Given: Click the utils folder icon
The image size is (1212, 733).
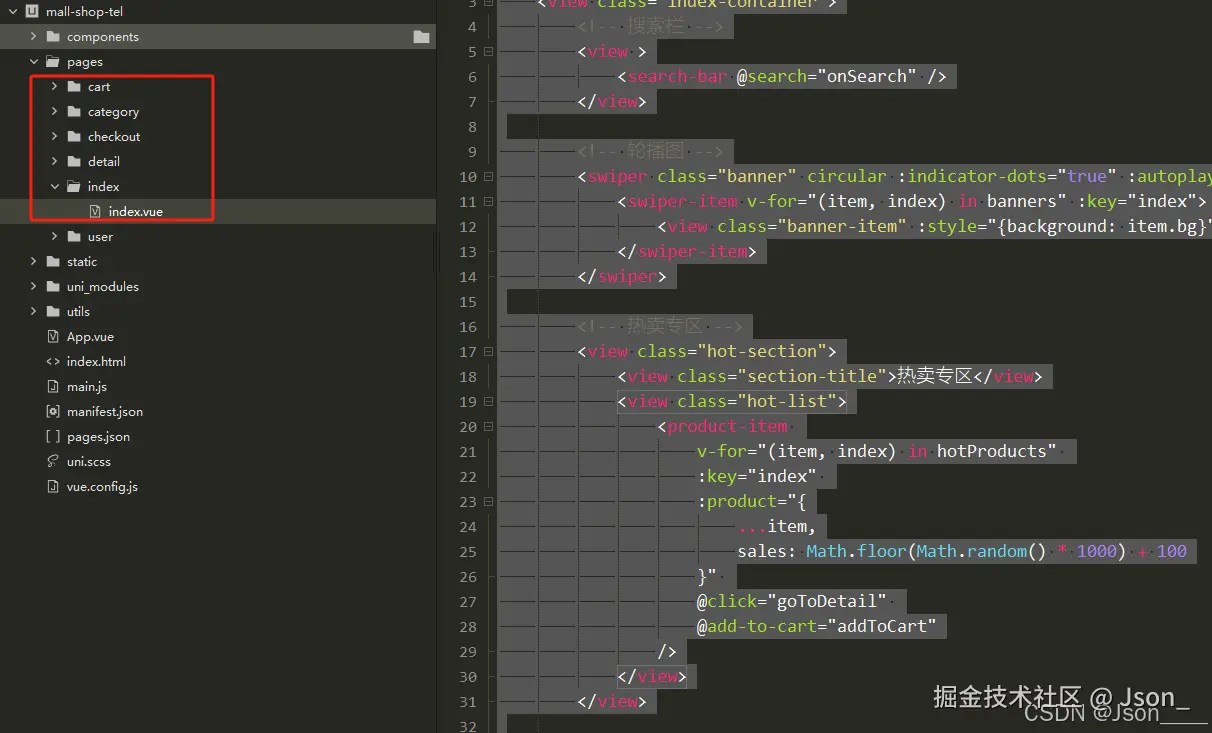Looking at the screenshot, I should tap(53, 312).
